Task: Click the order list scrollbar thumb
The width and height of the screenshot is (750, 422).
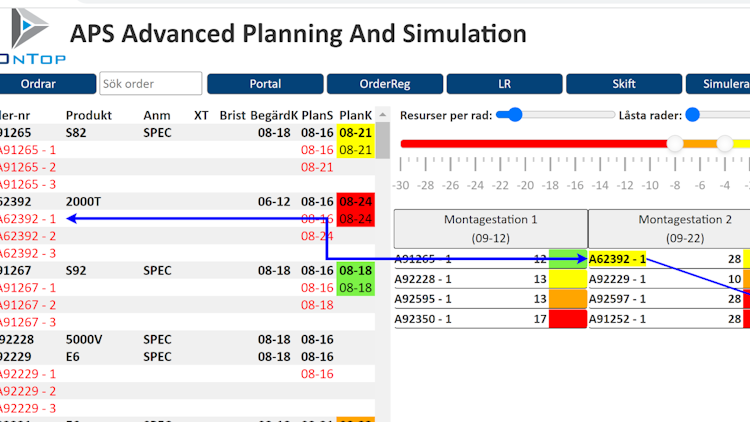Action: click(383, 140)
